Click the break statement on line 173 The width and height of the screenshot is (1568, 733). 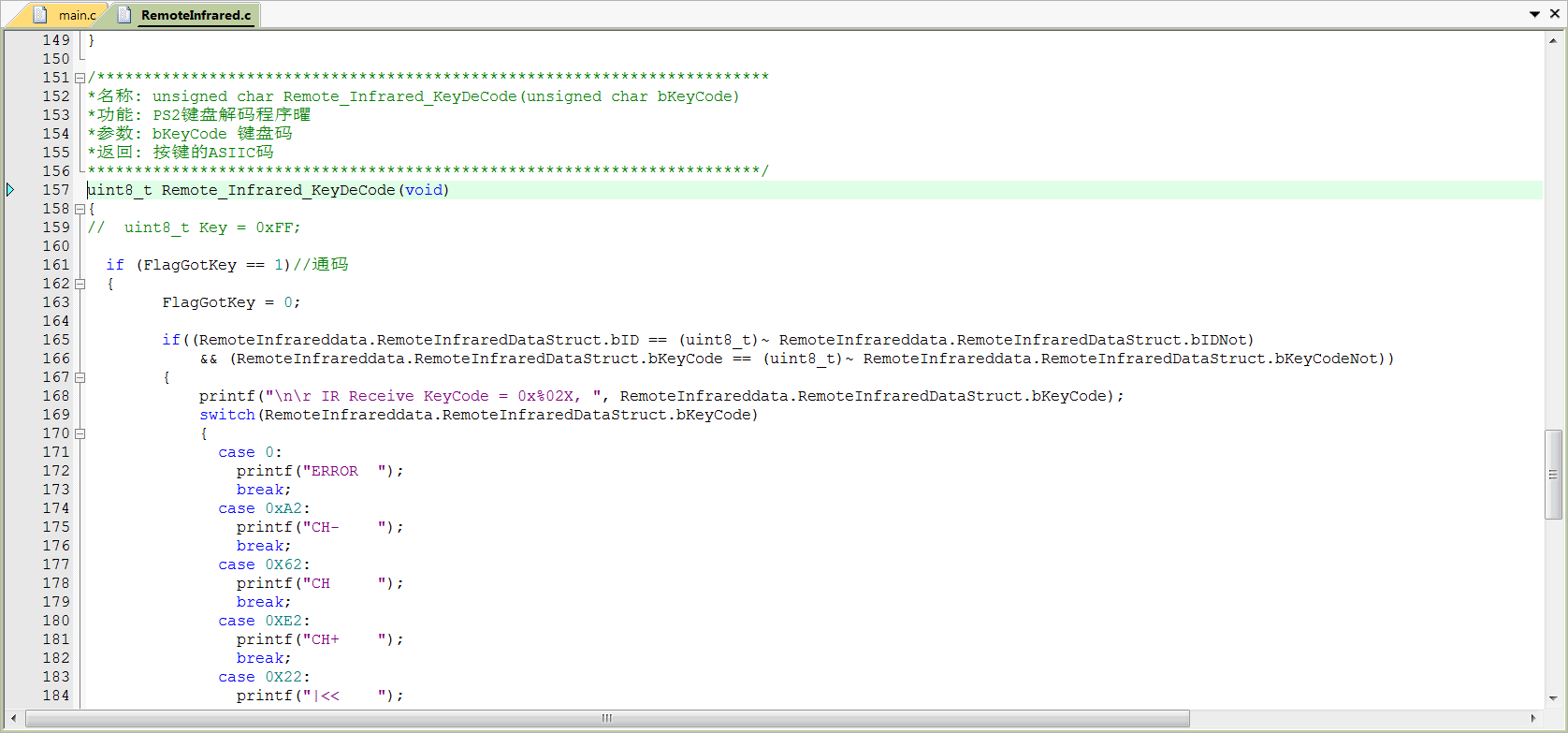tap(264, 490)
